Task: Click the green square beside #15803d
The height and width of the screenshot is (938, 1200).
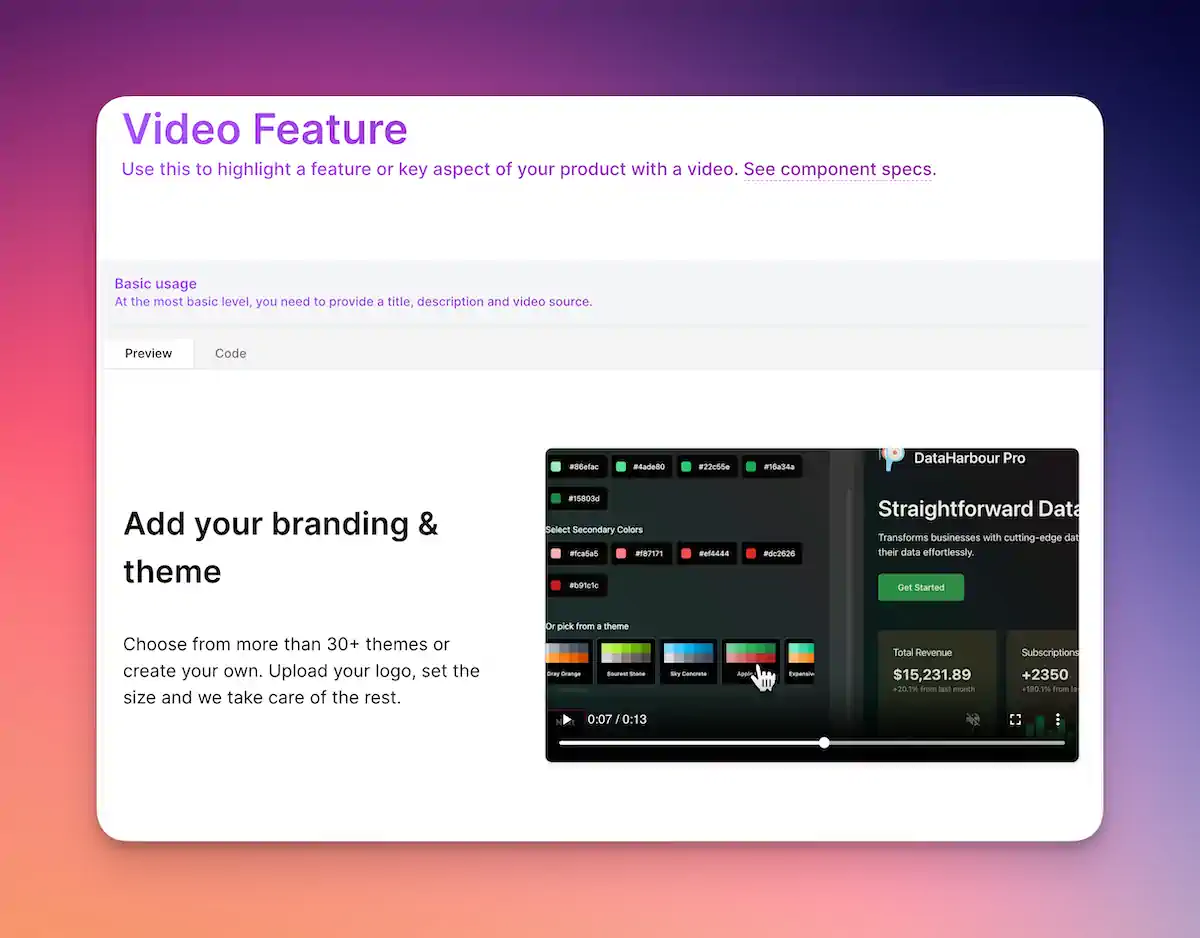Action: 555,498
